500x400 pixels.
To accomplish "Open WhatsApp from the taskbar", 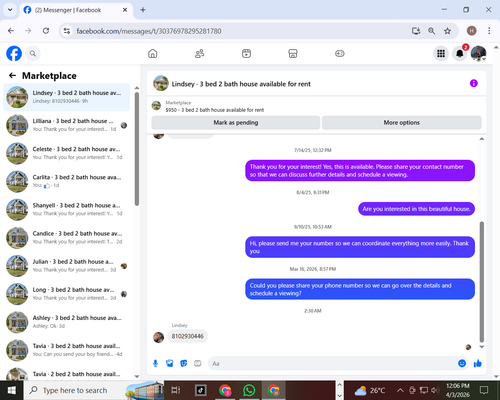I will pos(249,390).
